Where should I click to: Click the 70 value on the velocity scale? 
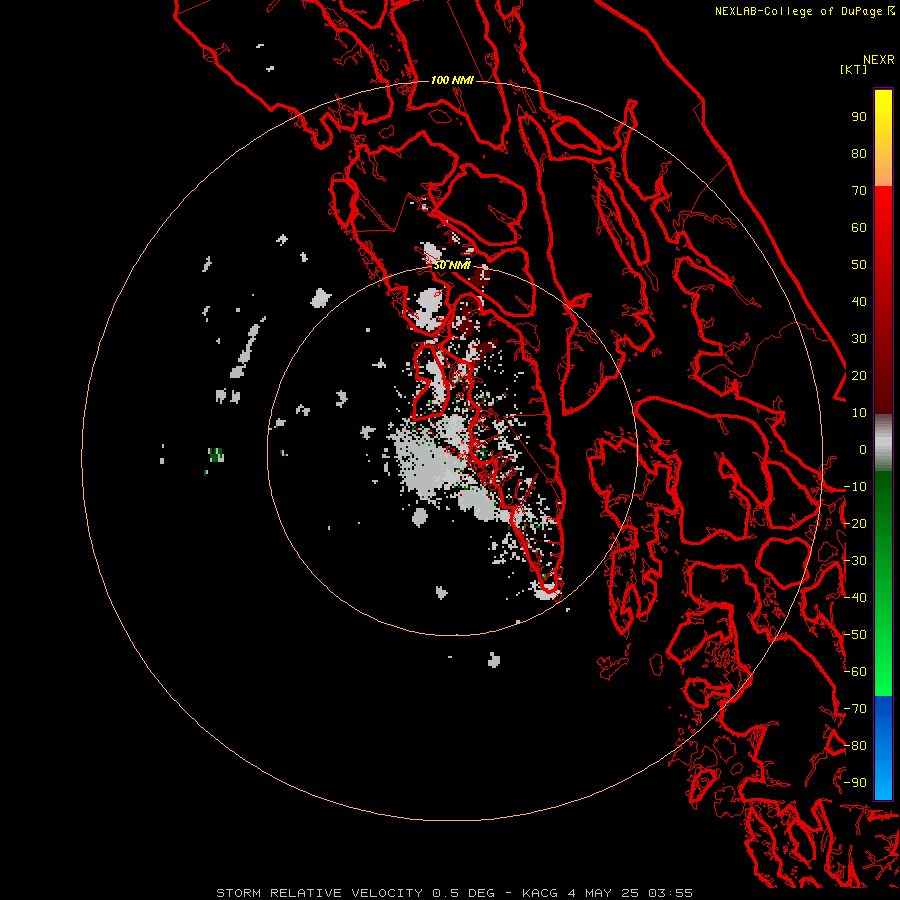pyautogui.click(x=859, y=191)
